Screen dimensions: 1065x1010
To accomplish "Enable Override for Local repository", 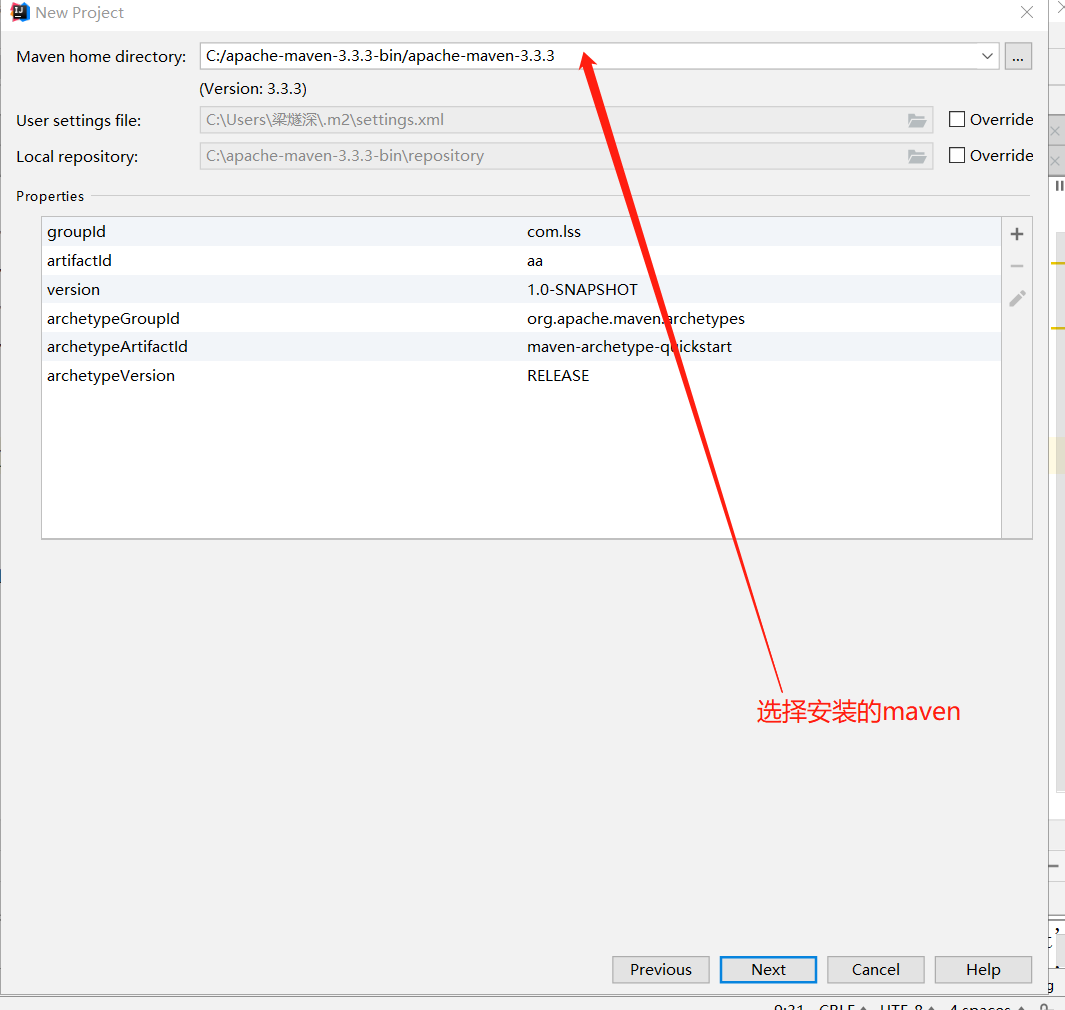I will coord(956,156).
